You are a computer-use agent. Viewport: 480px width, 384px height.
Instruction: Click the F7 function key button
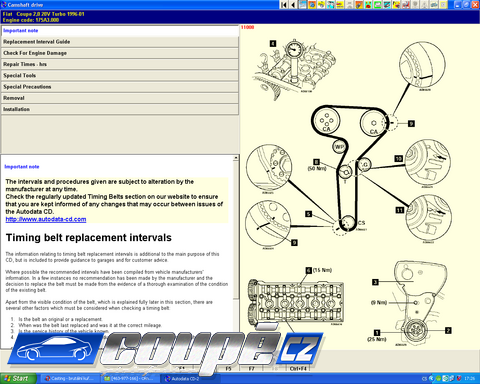coord(251,369)
